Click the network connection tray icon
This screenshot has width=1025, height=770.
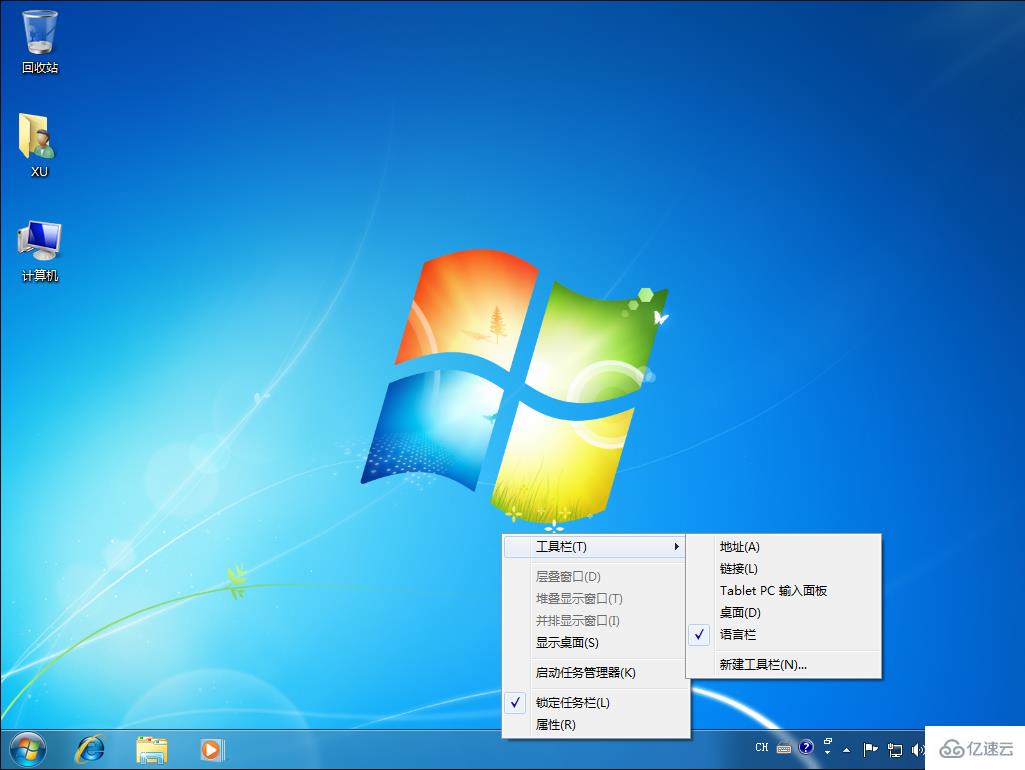(895, 750)
